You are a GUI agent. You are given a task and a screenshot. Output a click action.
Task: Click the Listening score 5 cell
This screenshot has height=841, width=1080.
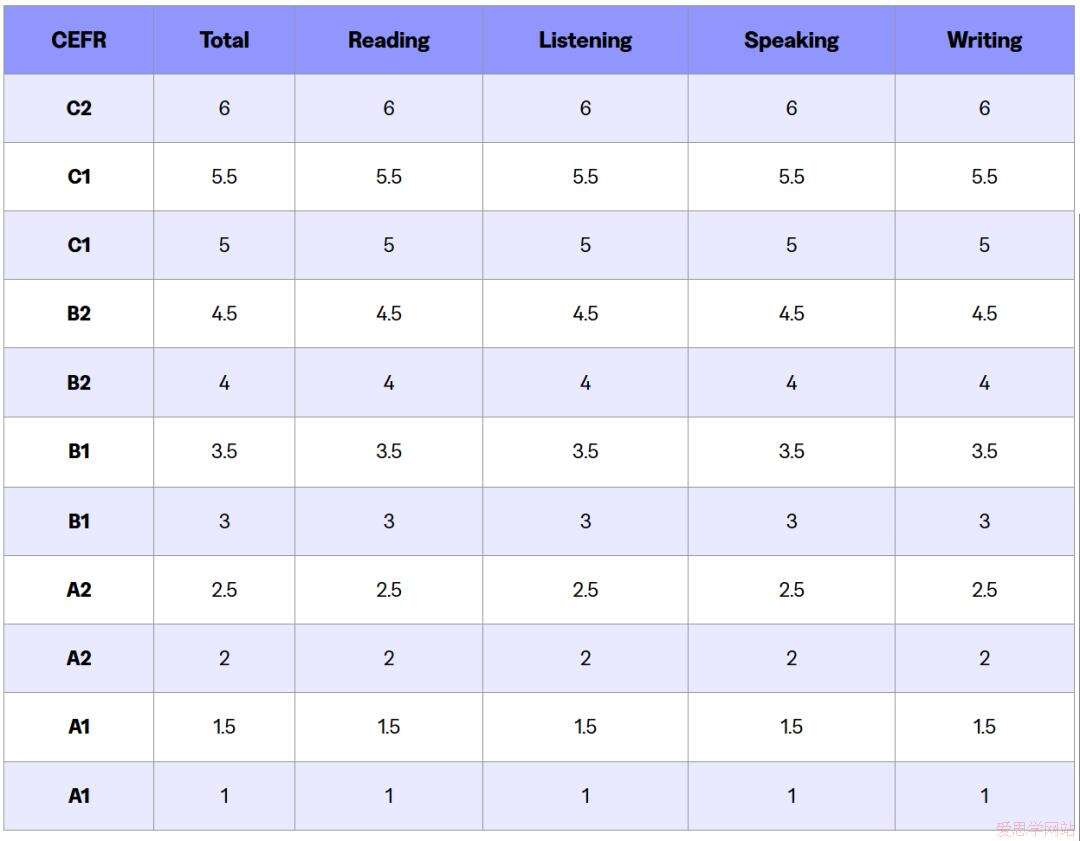point(585,245)
